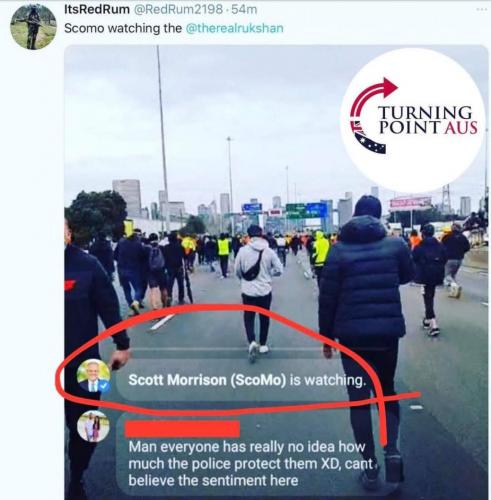Click the Turning Point AUS circular logo
Viewport: 491px width, 500px height.
(413, 120)
